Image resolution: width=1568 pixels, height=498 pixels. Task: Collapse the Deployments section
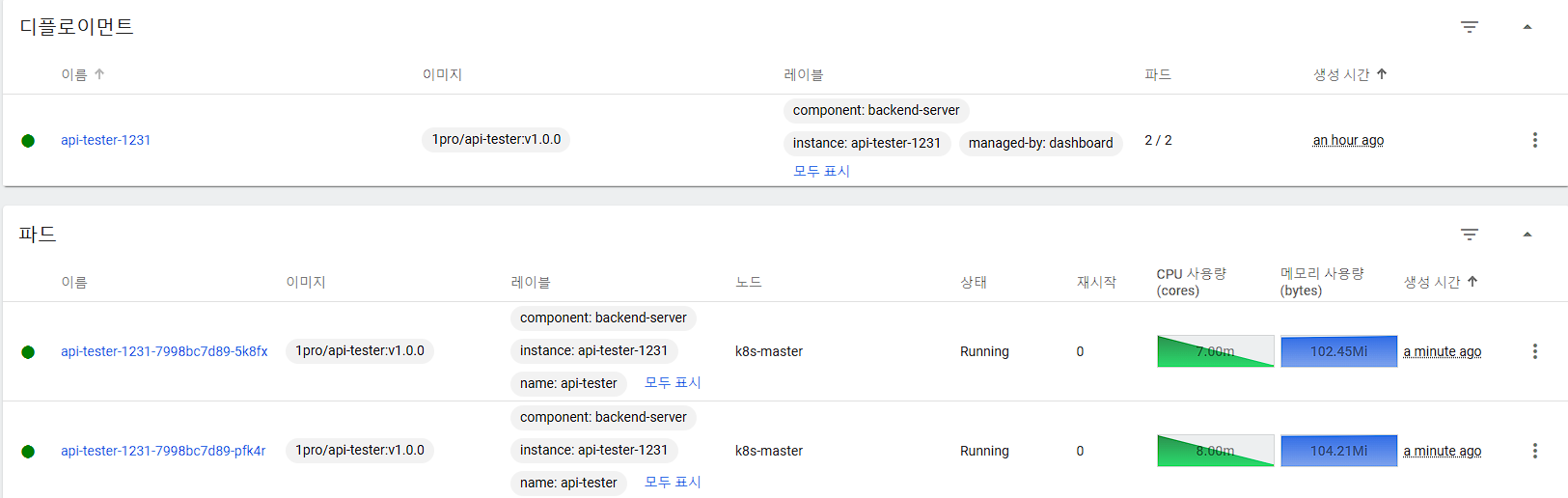(1527, 27)
